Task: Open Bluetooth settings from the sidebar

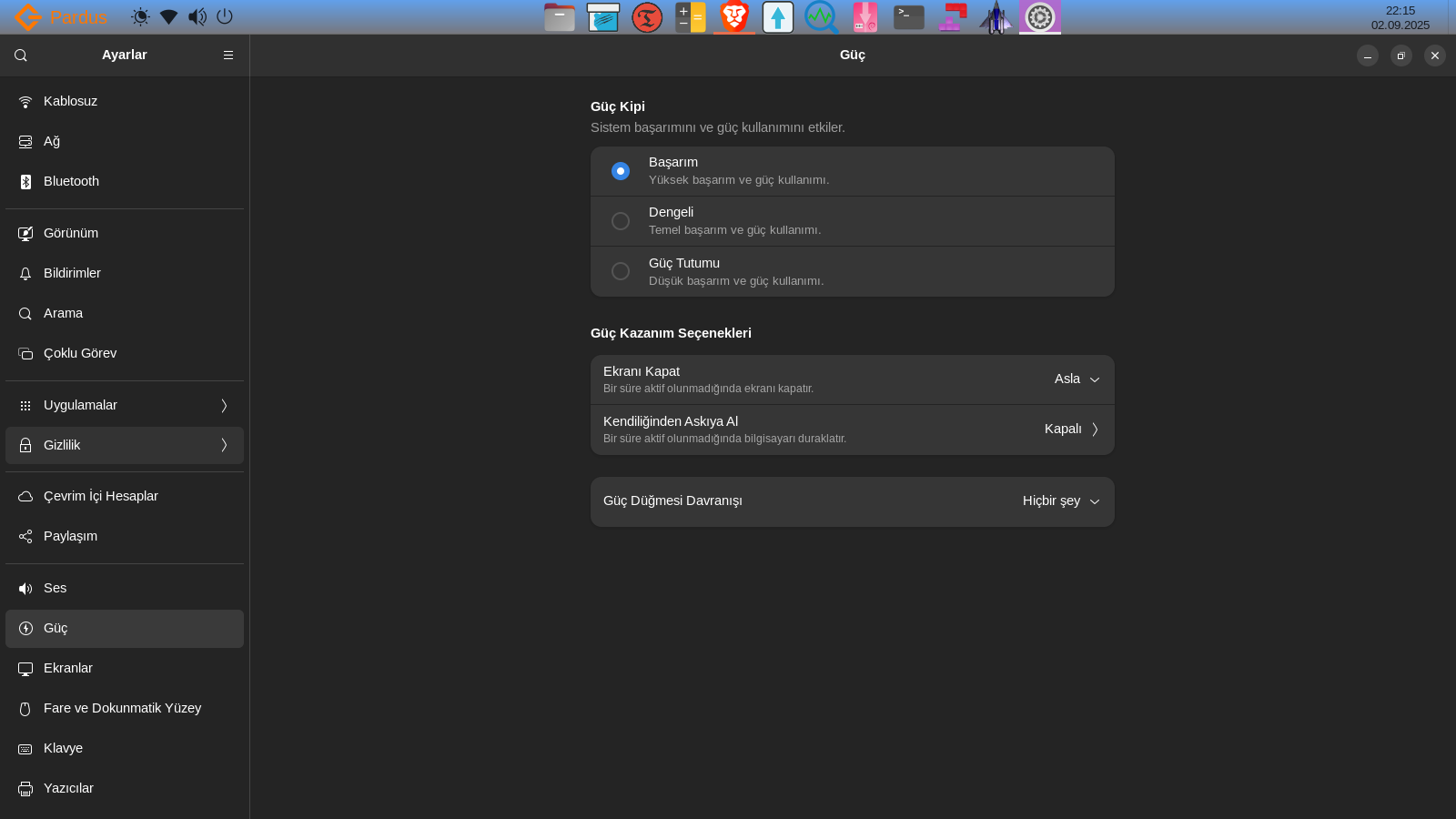Action: pos(71,181)
